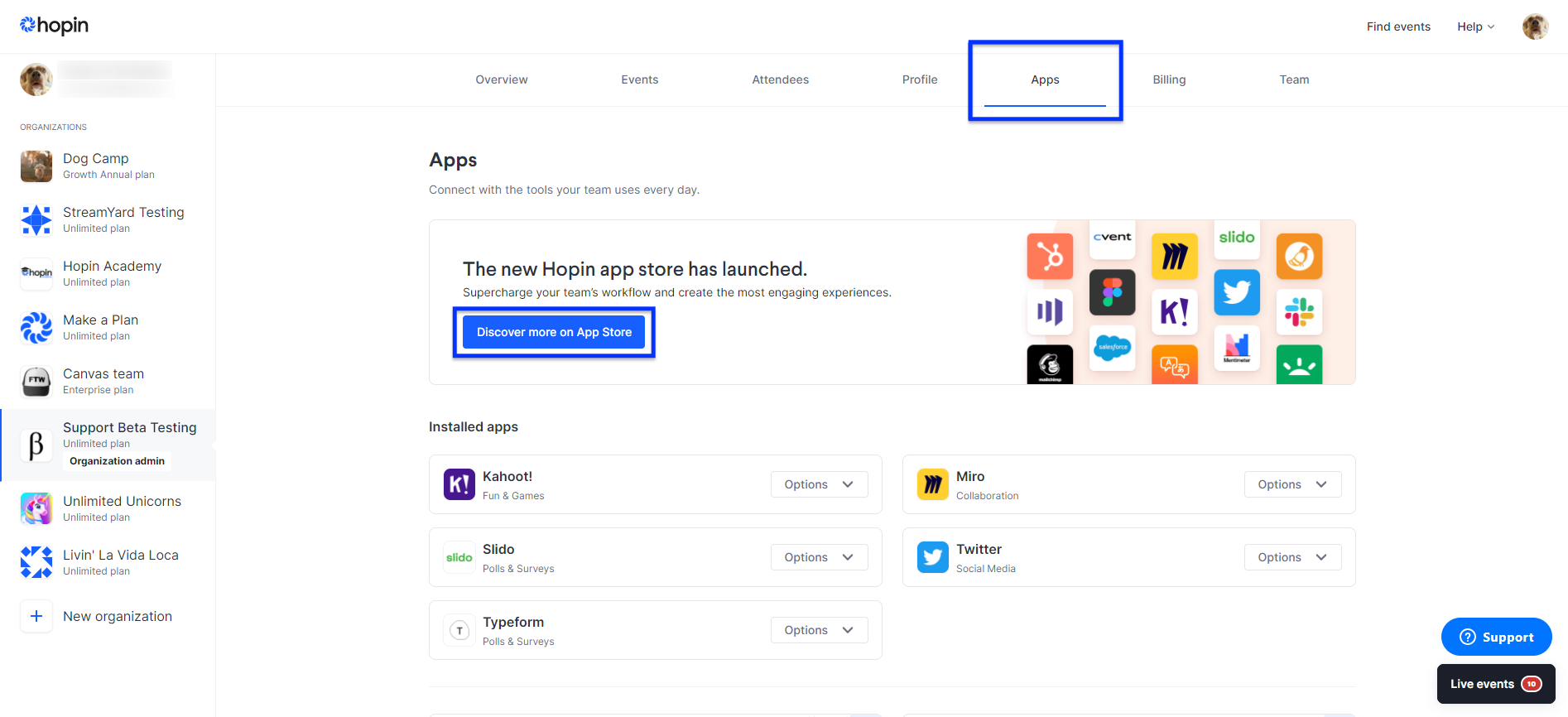Click Discover more on App Store button

[554, 332]
